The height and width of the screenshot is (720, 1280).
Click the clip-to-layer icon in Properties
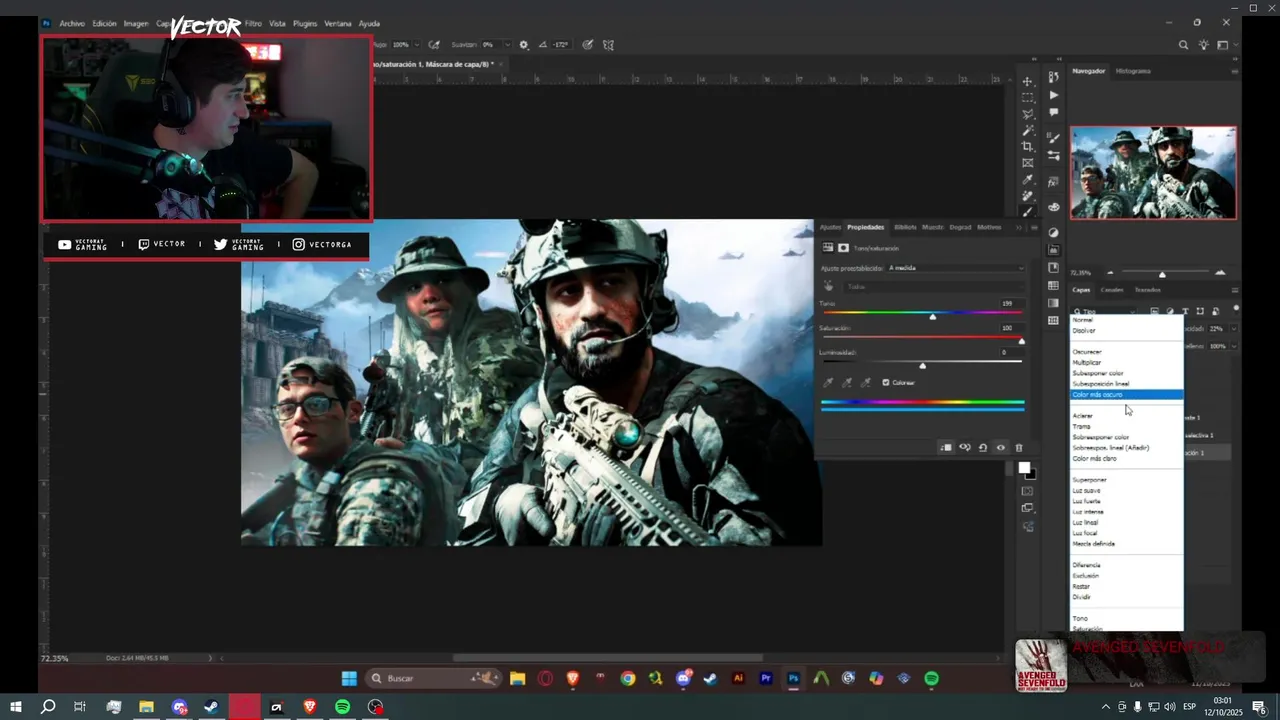point(946,448)
